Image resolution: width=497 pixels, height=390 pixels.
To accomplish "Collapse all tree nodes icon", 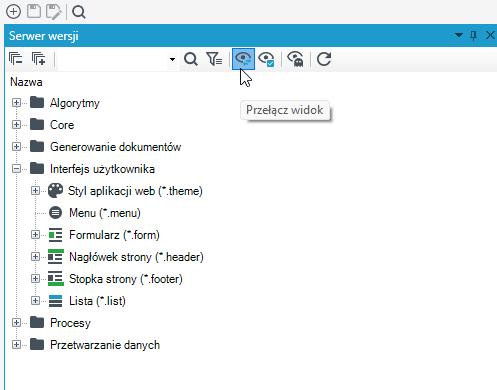I will tap(16, 59).
